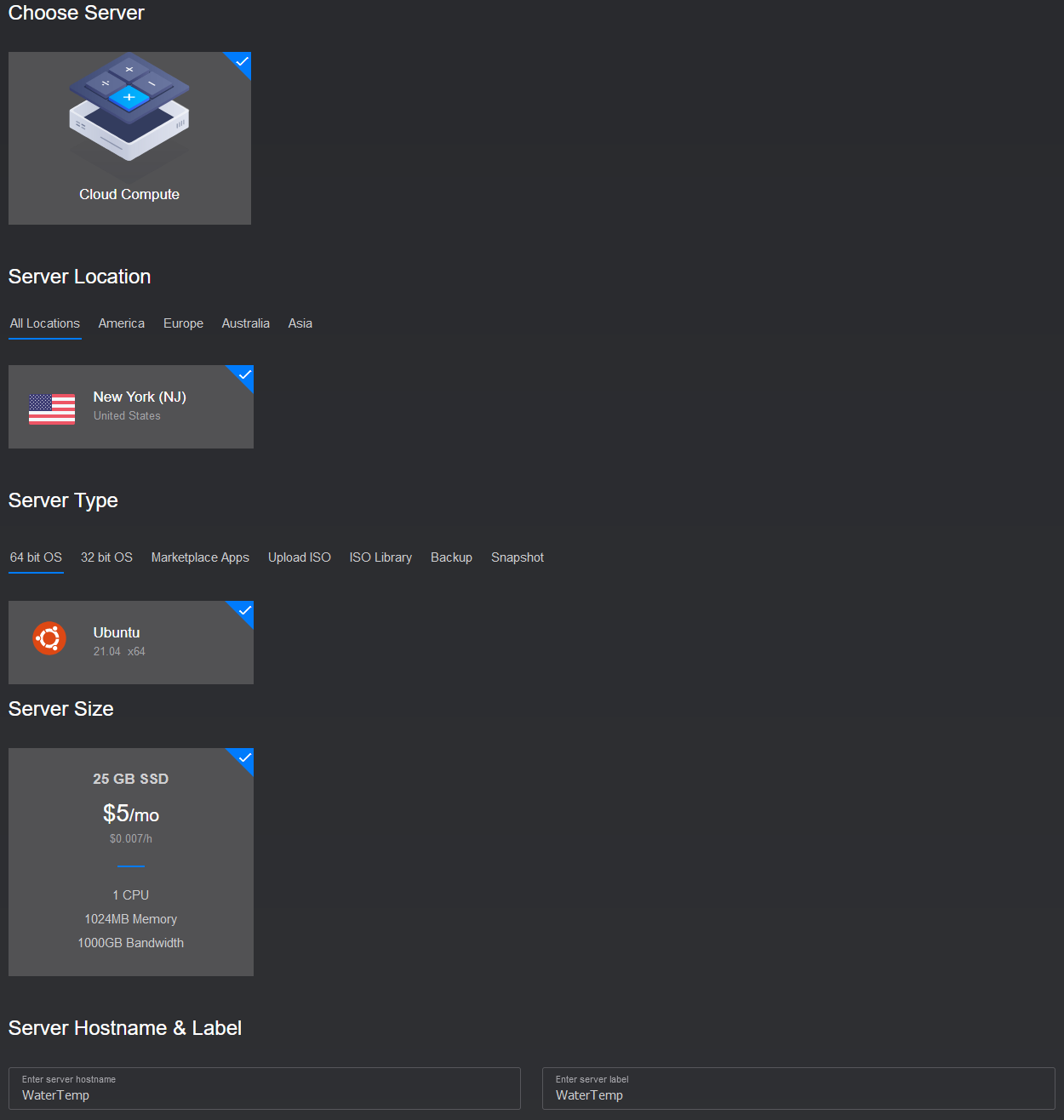Click the 21.04 x64 version text

[119, 652]
